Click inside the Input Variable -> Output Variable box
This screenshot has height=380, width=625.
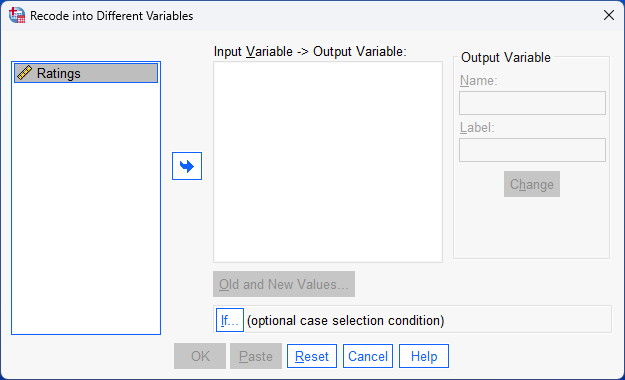point(328,162)
